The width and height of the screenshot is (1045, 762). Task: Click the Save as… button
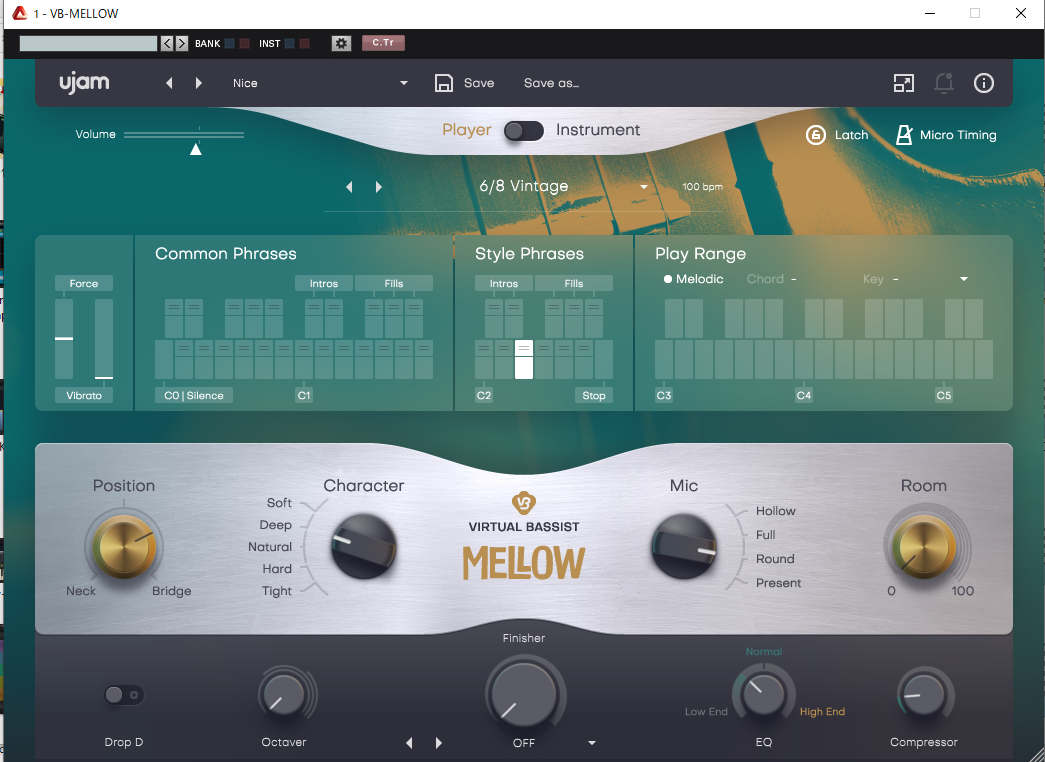551,84
